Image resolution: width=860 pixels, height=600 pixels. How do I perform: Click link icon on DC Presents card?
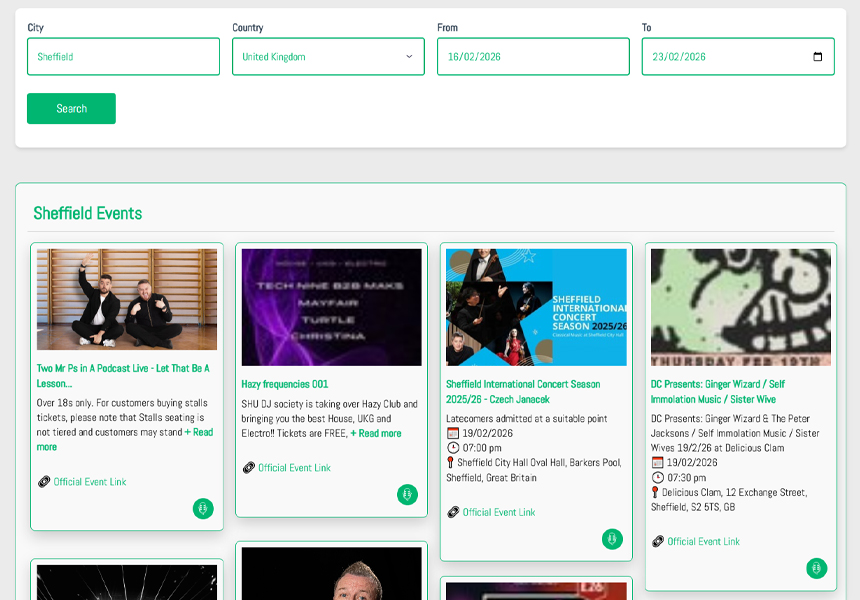657,542
